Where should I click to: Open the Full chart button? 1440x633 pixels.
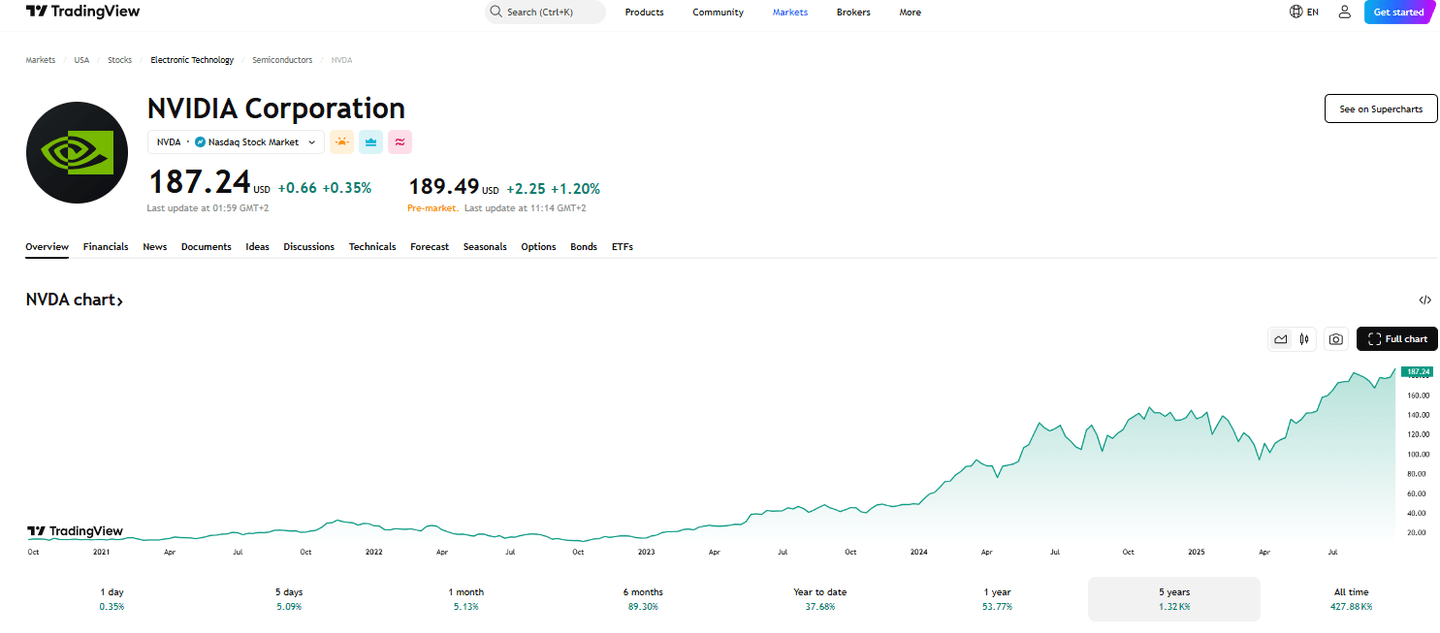(1397, 339)
